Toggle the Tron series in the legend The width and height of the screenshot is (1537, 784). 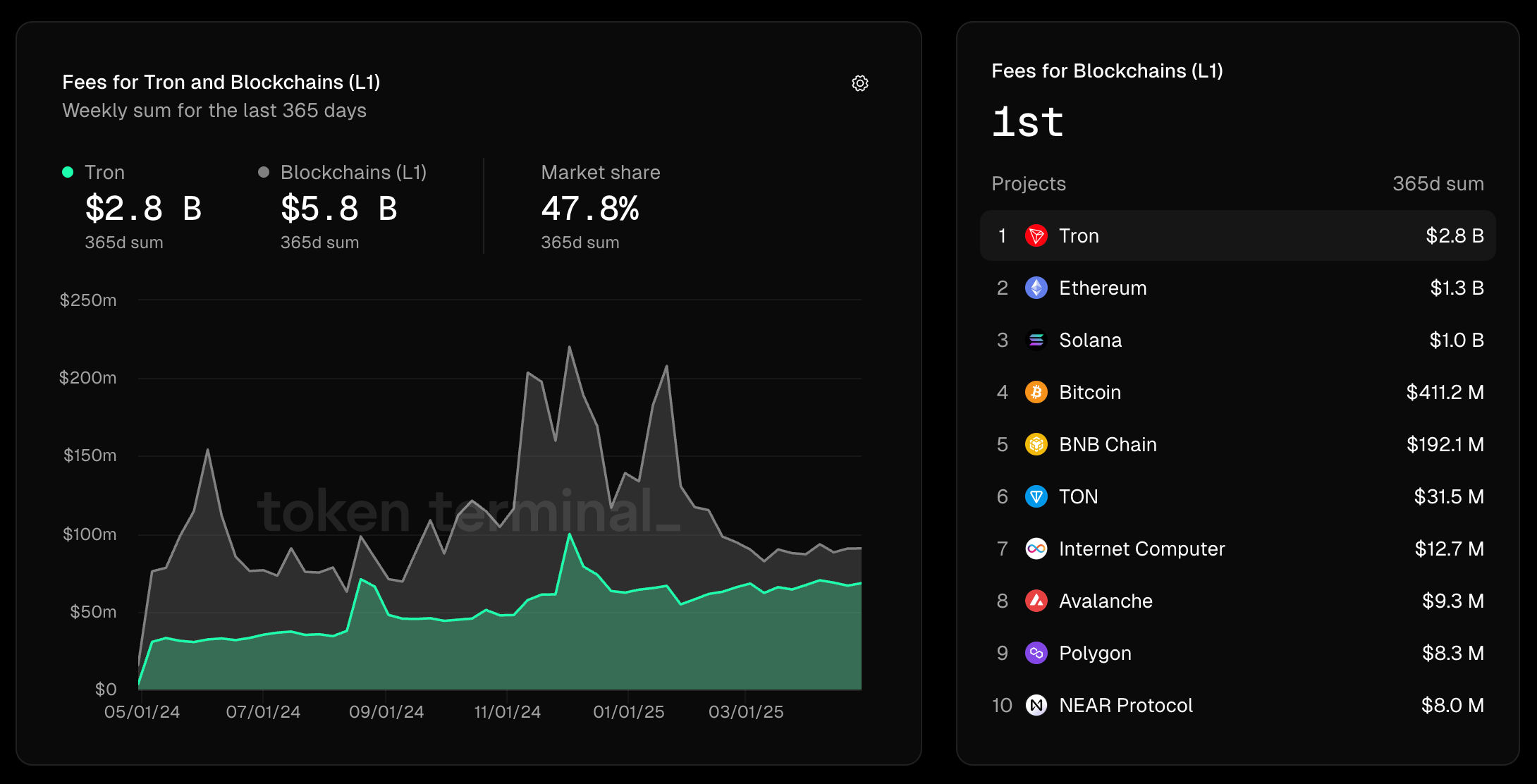(104, 172)
